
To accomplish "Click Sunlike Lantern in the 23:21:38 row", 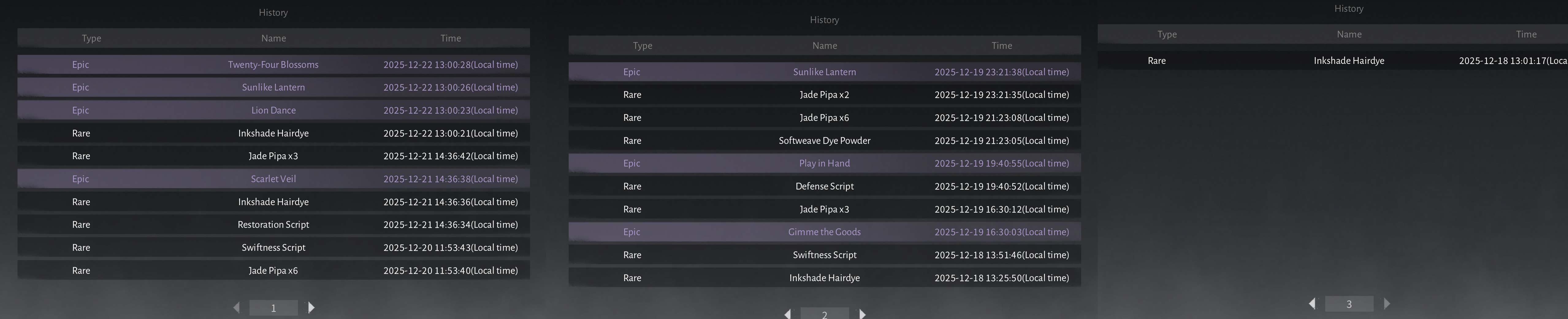I will pos(825,72).
